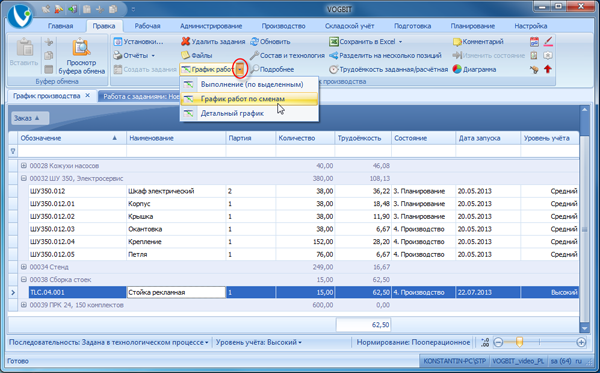
Task: Expand the '00039 ПРК 24, 150 комплектов' group
Action: [x=24, y=305]
